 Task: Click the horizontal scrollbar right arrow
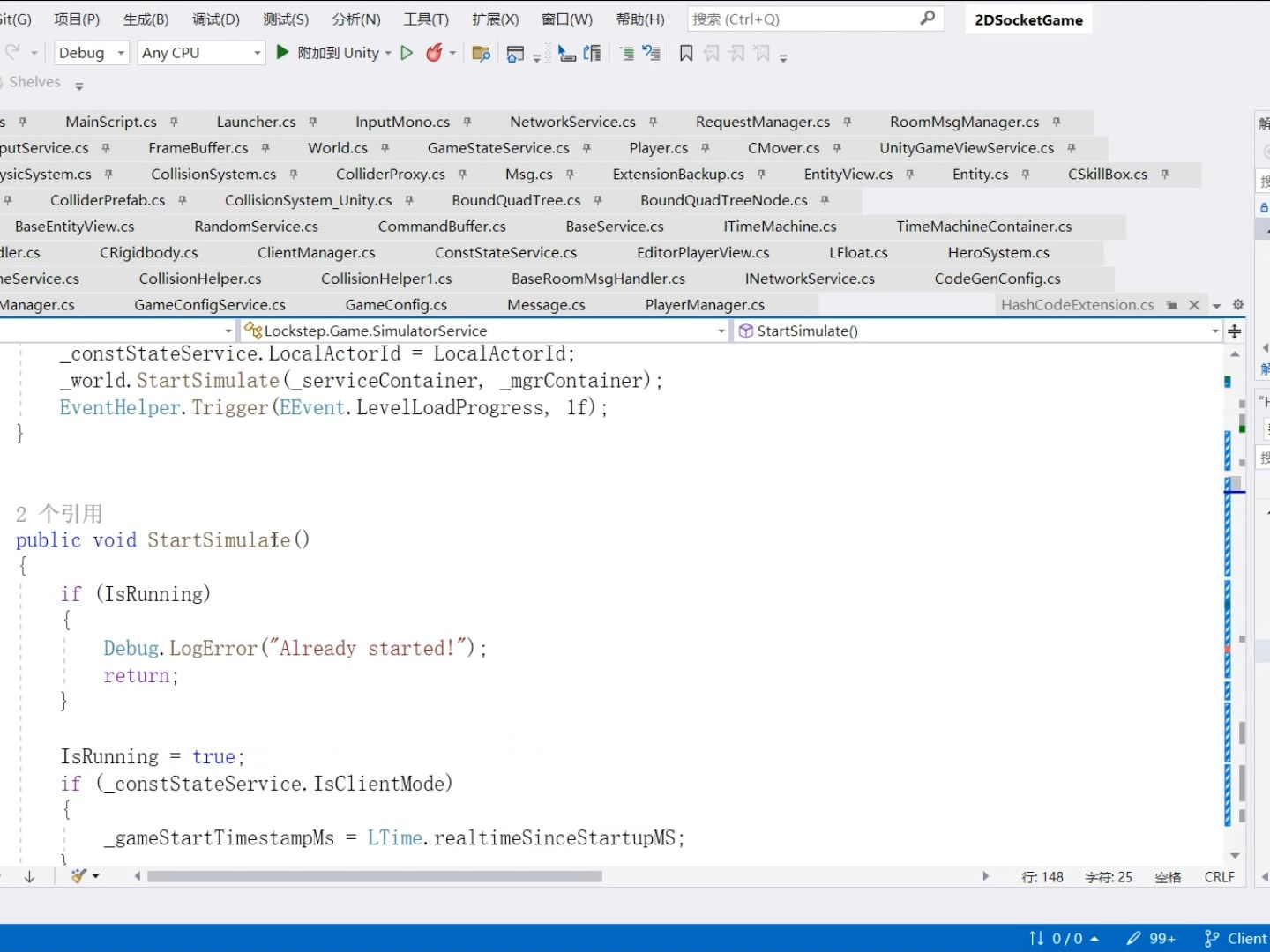pyautogui.click(x=986, y=876)
